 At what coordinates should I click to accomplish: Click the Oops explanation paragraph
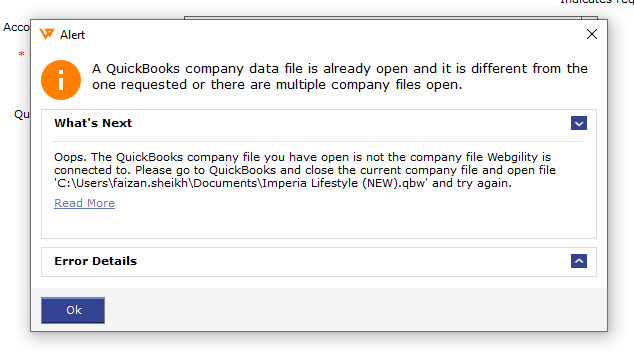pyautogui.click(x=305, y=170)
